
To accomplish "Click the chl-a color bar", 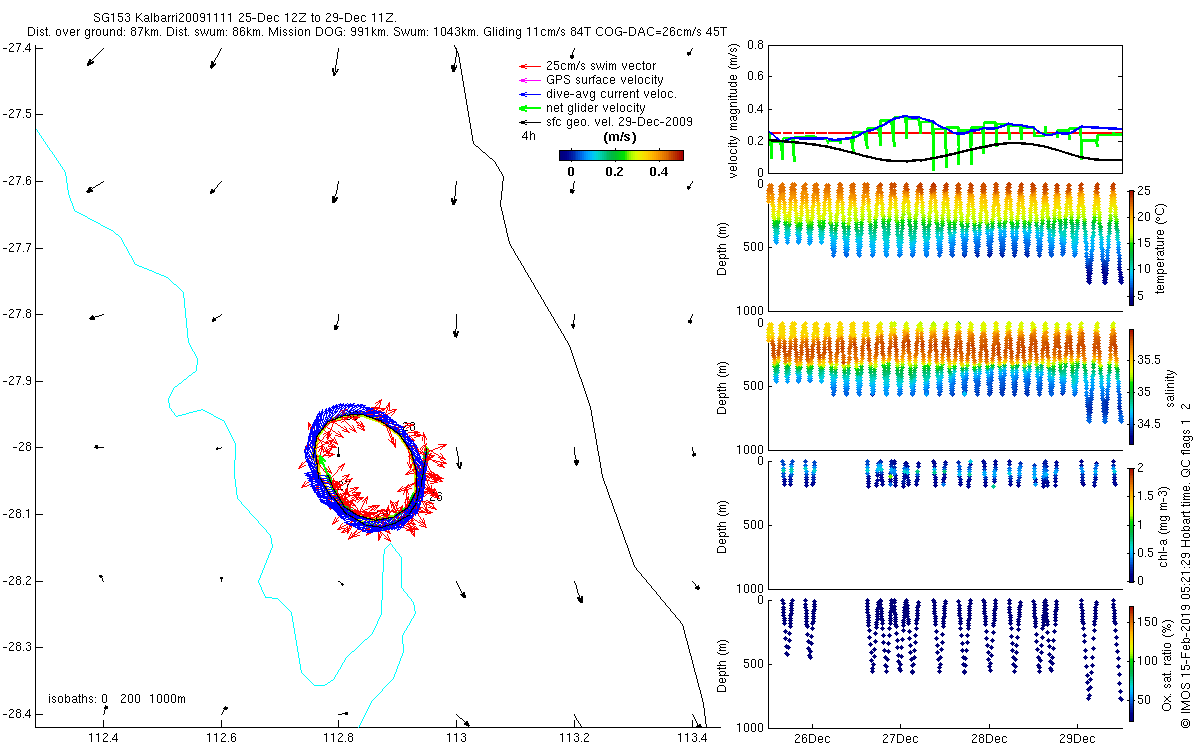I will point(1130,524).
